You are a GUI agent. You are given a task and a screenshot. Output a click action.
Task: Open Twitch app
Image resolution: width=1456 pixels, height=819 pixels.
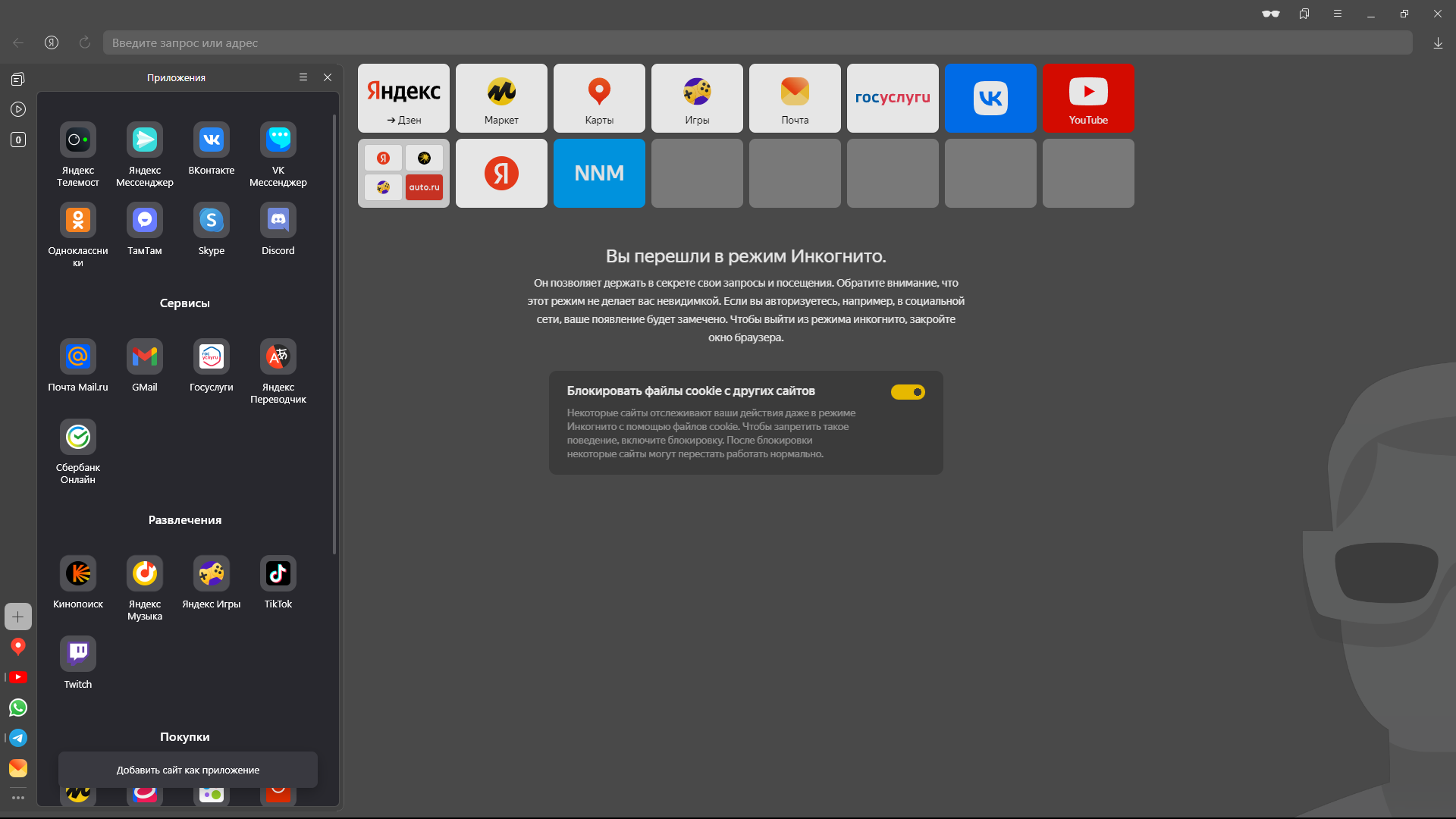[78, 663]
